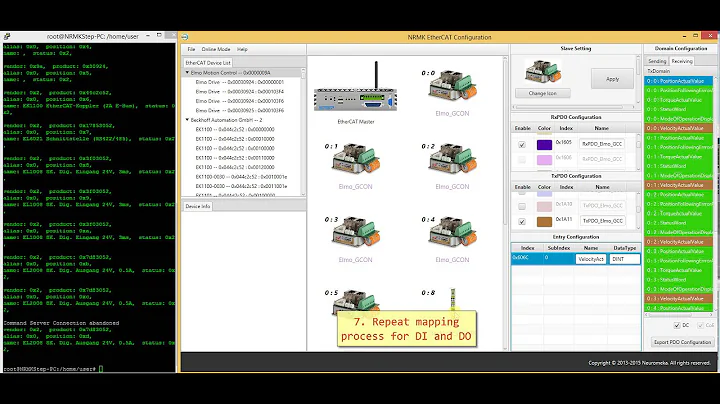Select the Elmo_GCON slave 0:4 icon
The image size is (720, 404).
coord(452,231)
